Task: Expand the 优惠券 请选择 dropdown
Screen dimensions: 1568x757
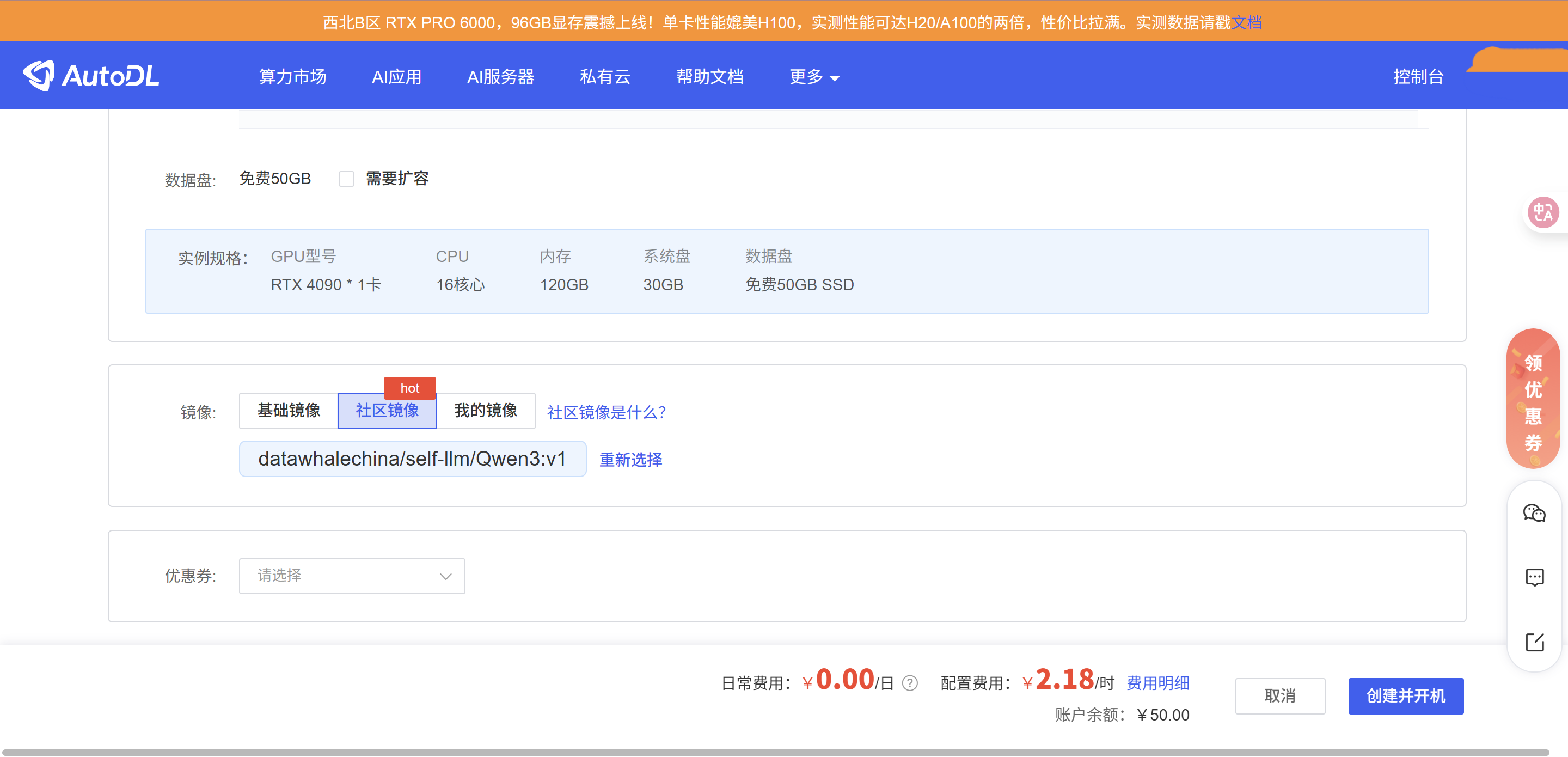Action: point(352,576)
